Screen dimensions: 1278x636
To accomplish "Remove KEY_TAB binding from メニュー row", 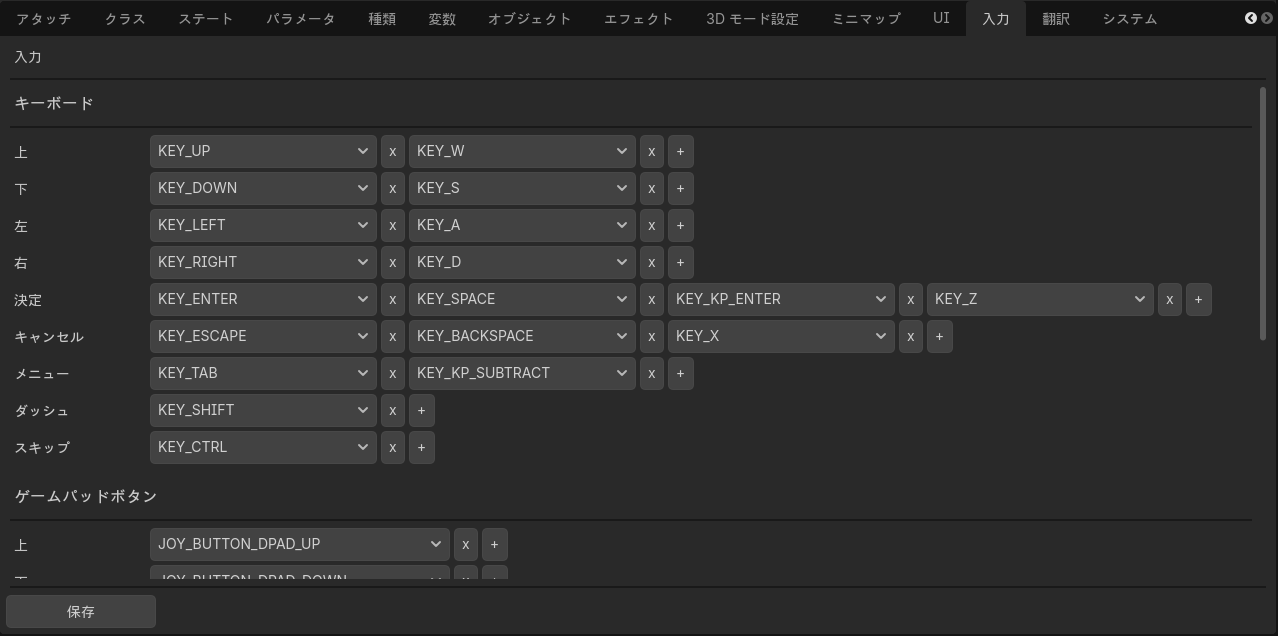I will click(393, 373).
